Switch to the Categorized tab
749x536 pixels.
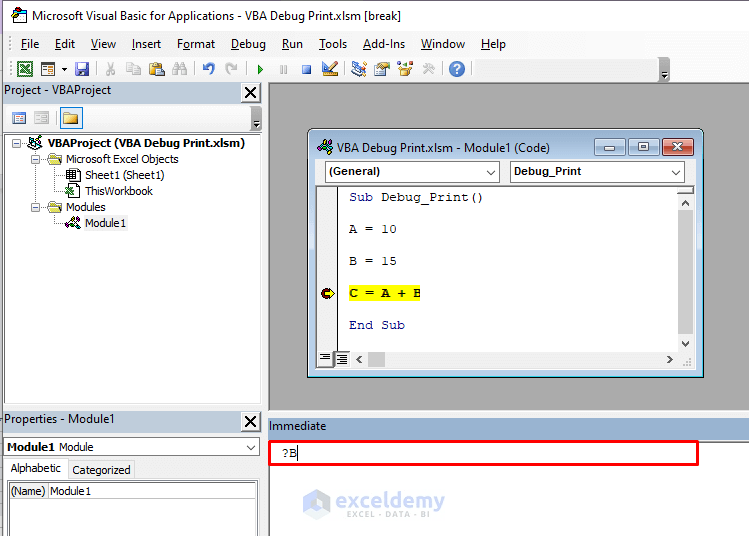point(101,470)
